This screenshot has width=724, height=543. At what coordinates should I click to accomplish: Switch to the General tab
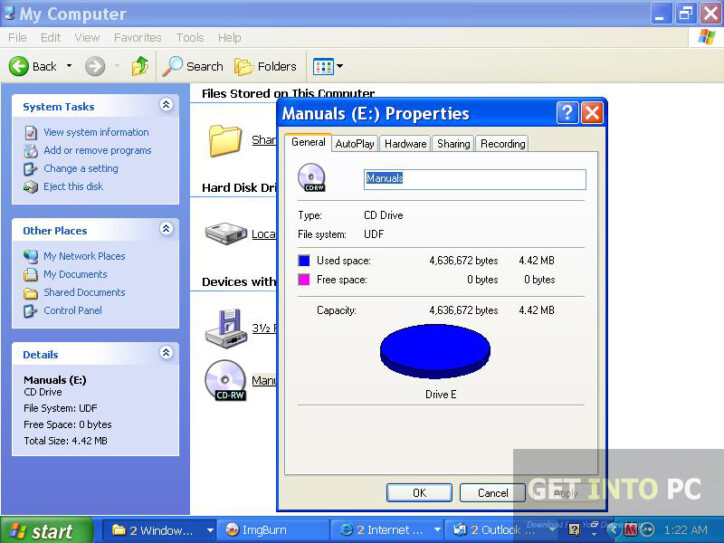pyautogui.click(x=308, y=142)
